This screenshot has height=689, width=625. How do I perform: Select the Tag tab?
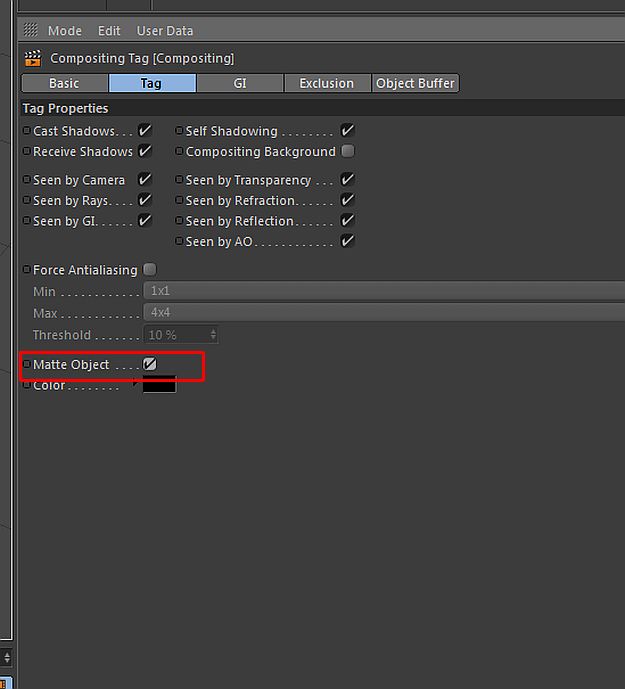tap(152, 83)
